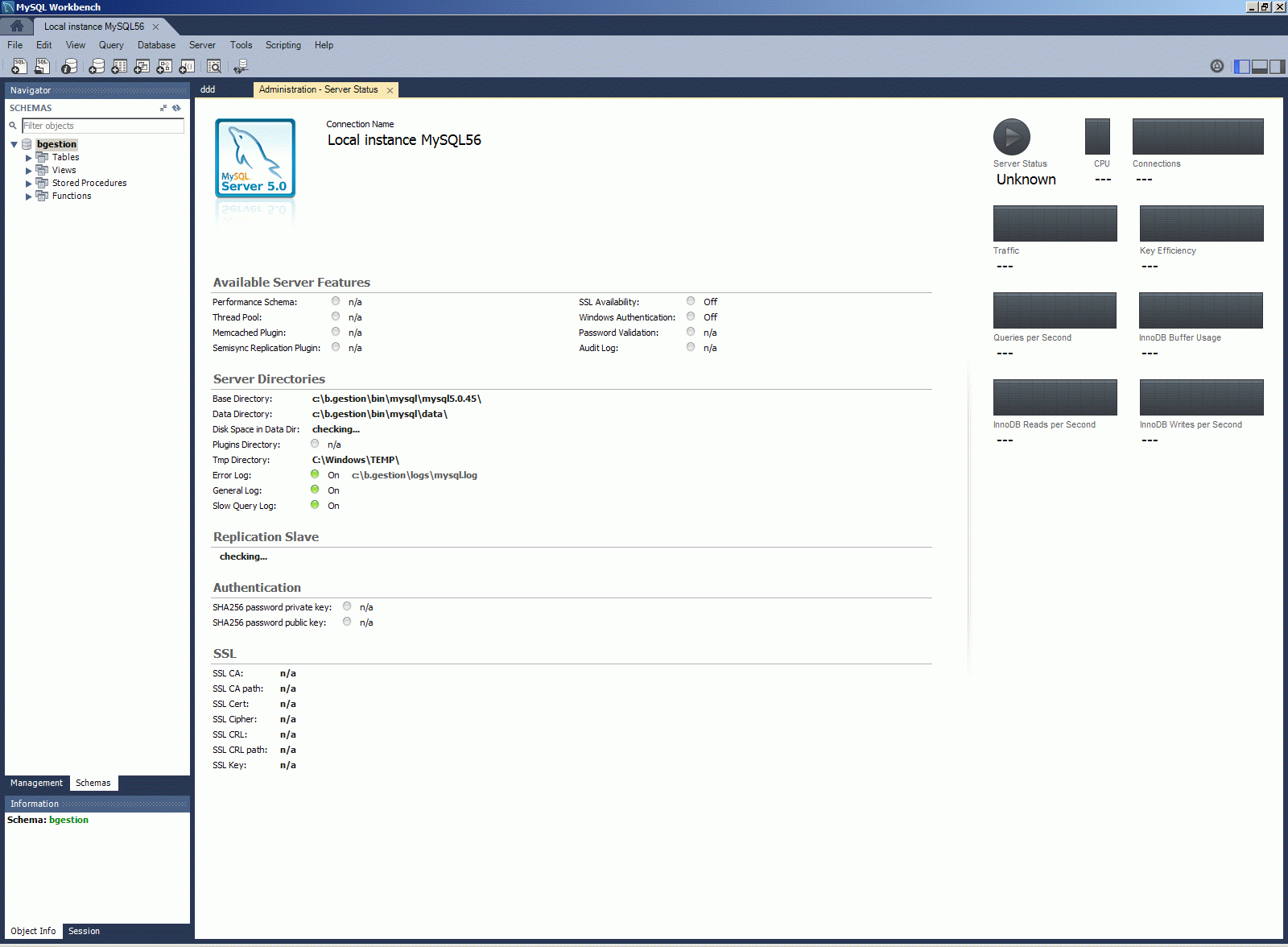Collapse all schemas with the shrink icon
Screen dimensions: 1288x947
coord(164,108)
